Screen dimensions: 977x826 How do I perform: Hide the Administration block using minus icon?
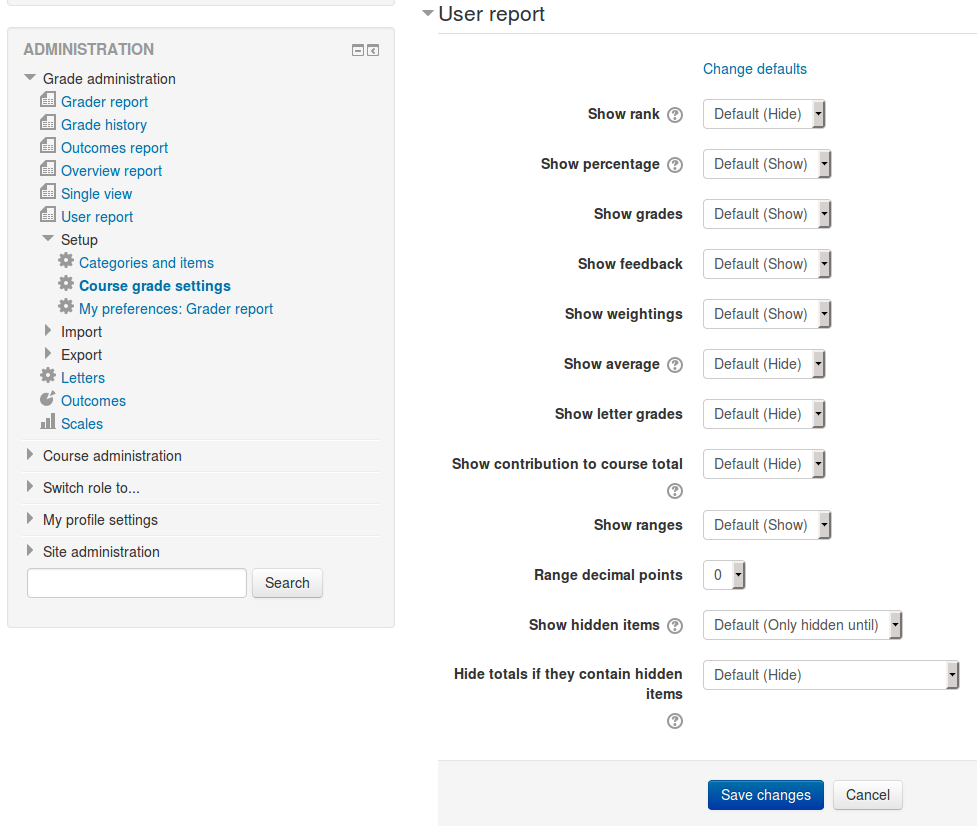point(358,50)
